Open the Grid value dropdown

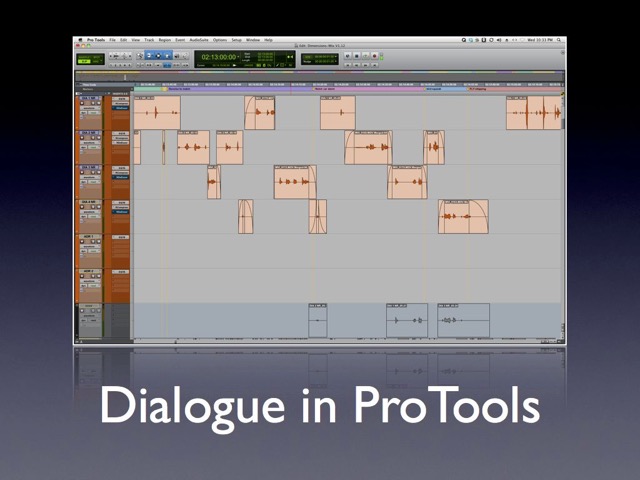pyautogui.click(x=336, y=57)
